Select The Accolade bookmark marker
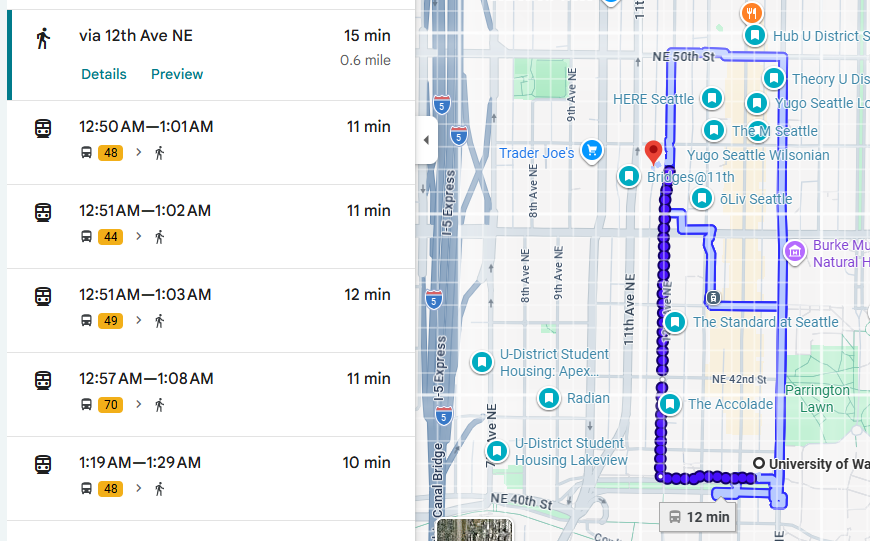Image resolution: width=870 pixels, height=541 pixels. click(670, 404)
